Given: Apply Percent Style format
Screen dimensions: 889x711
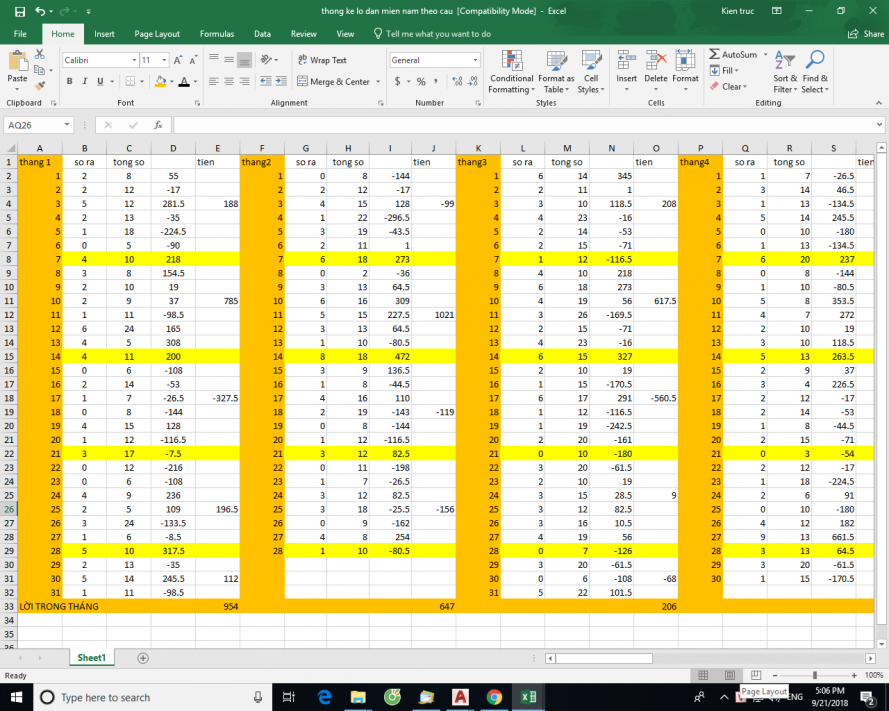Looking at the screenshot, I should click(x=421, y=82).
